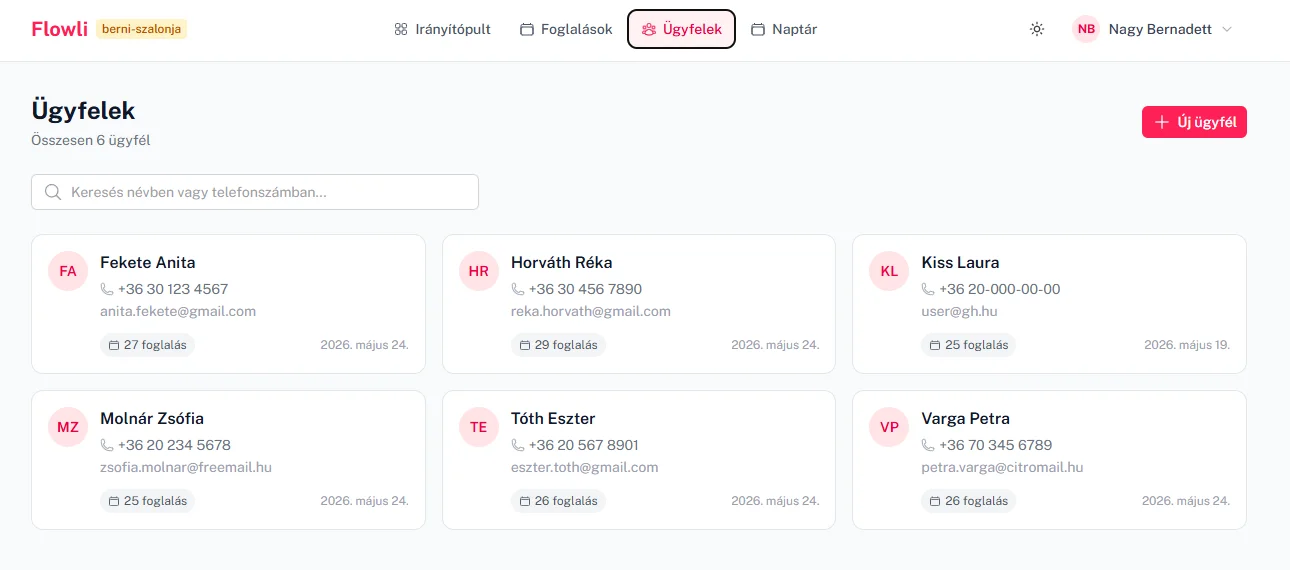Click the NB user avatar

point(1086,29)
